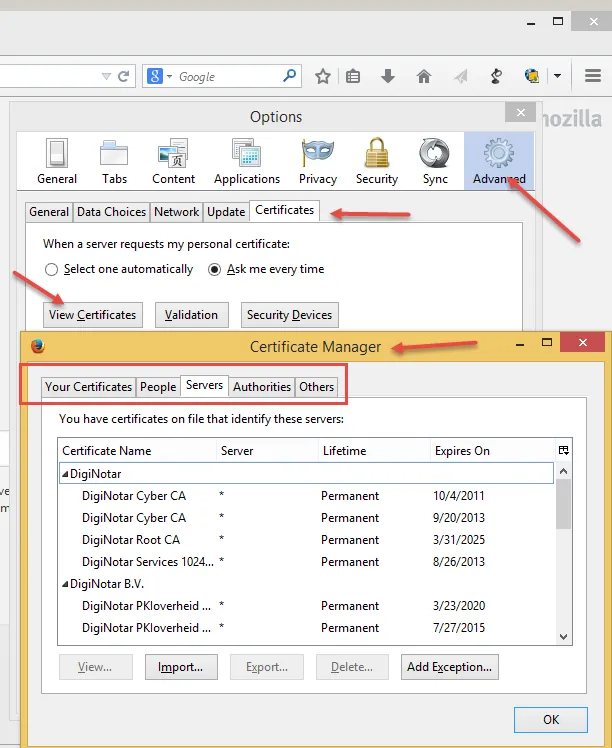Open Security Devices button
Viewport: 612px width, 748px height.
click(290, 315)
